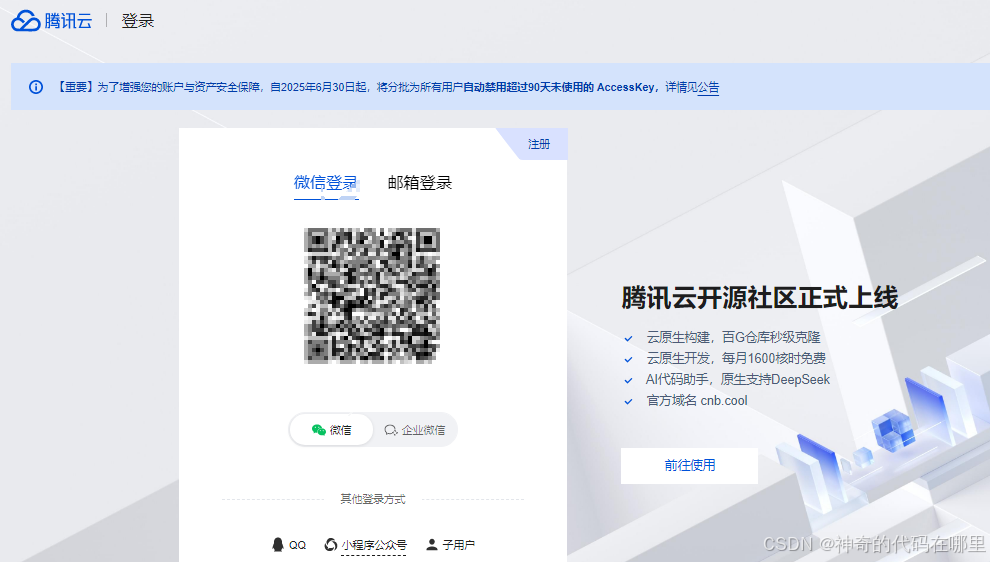
Task: Open the 公告 link in the banner
Action: click(x=708, y=87)
